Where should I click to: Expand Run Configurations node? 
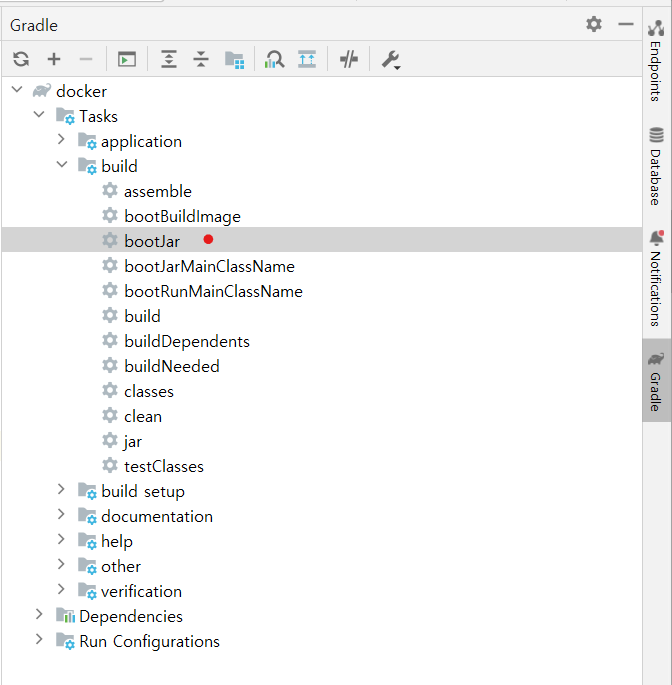(39, 639)
